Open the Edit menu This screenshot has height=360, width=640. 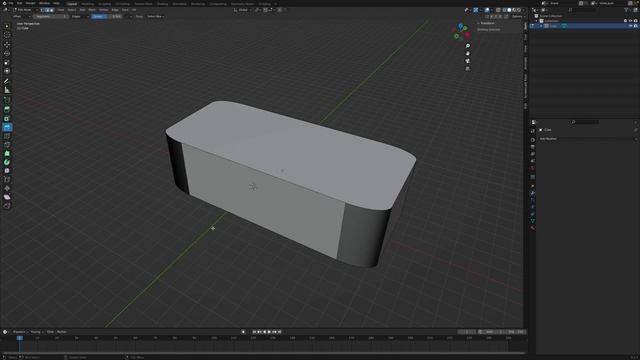tap(20, 3)
